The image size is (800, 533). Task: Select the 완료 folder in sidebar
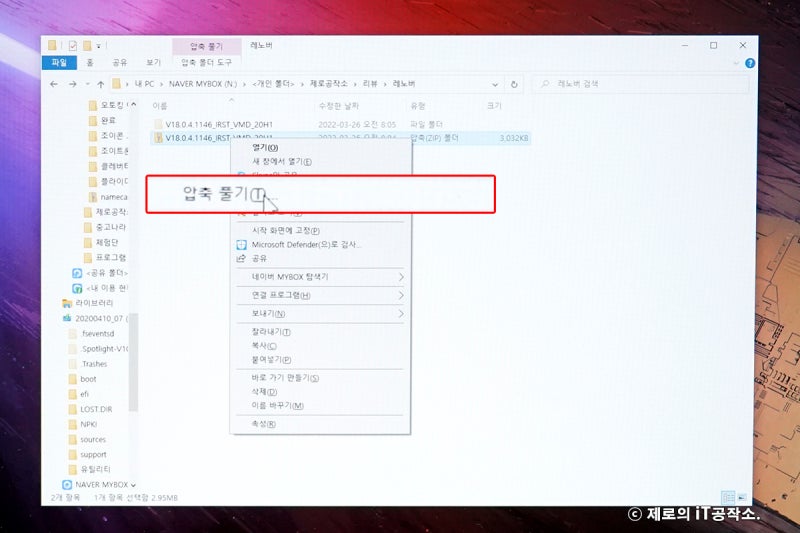(103, 120)
